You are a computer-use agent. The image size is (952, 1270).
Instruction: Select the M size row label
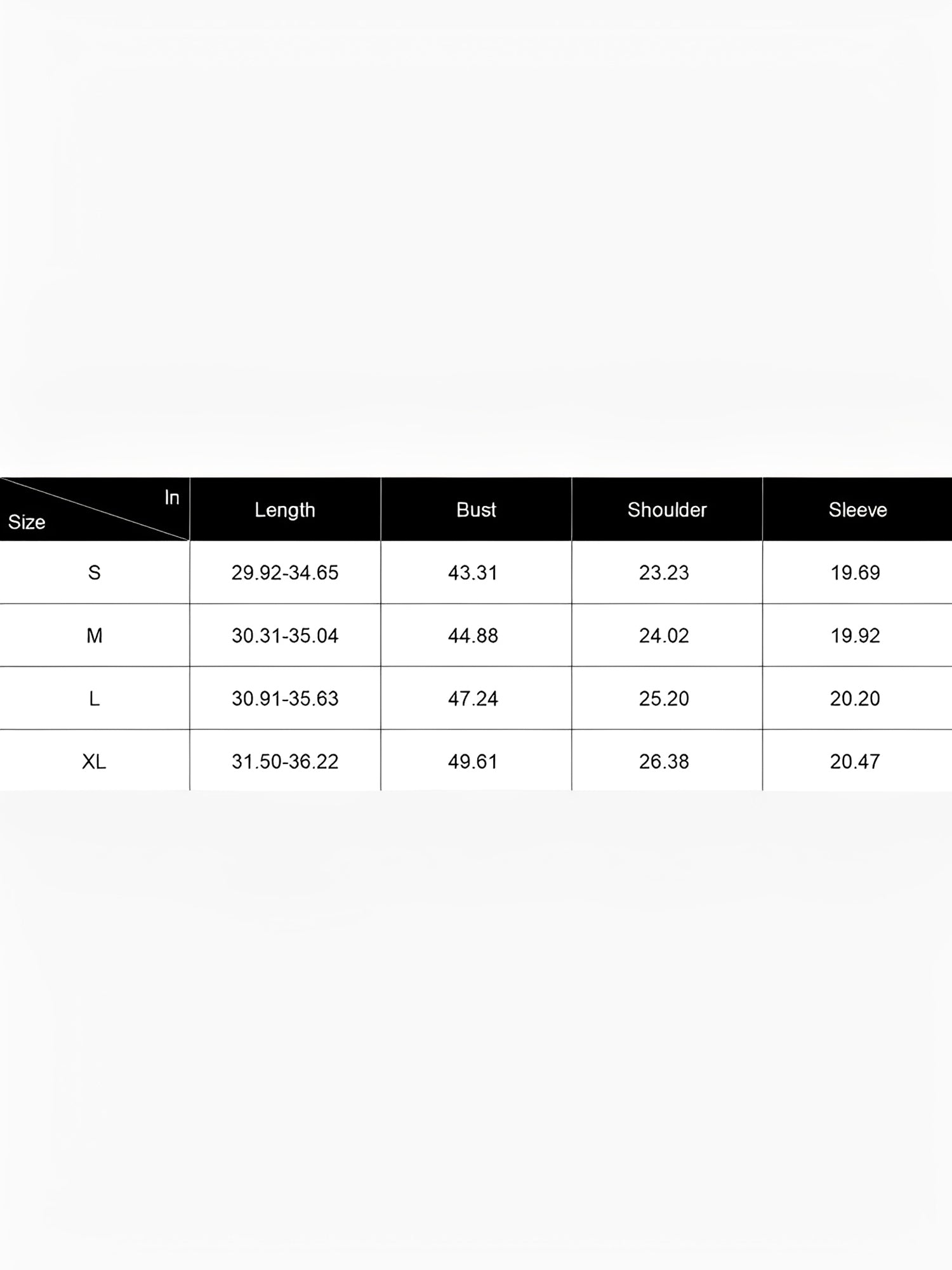coord(95,636)
